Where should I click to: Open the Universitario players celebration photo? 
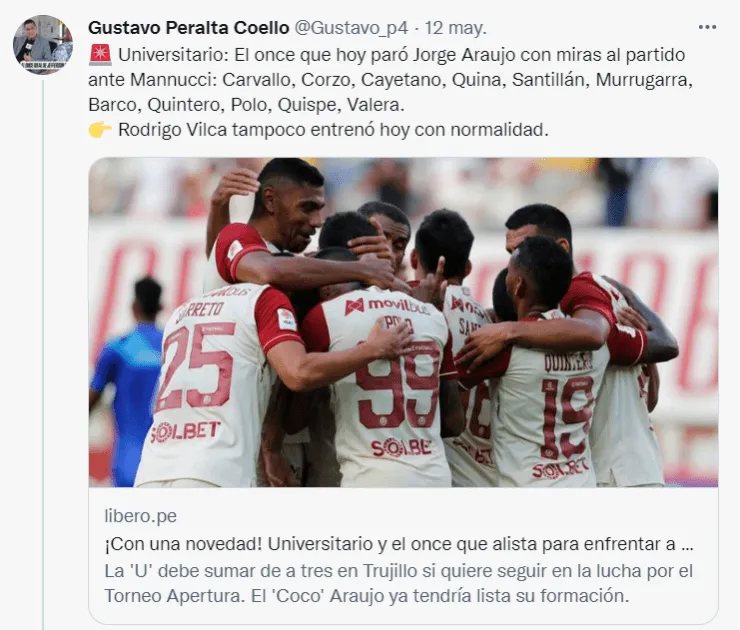tap(404, 322)
